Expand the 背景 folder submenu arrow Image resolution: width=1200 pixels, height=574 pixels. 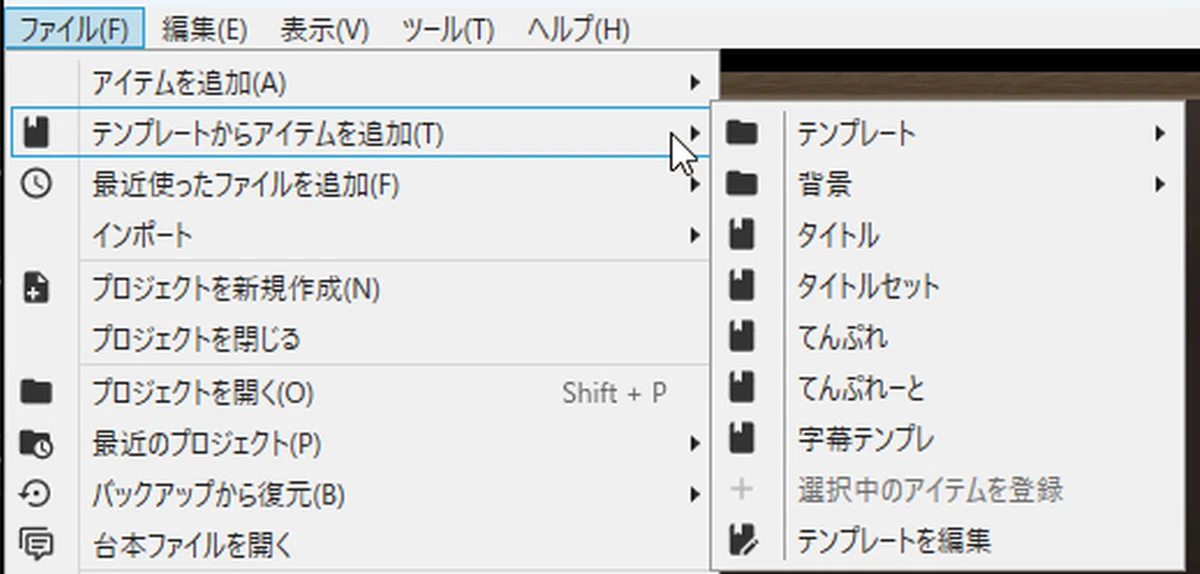coord(1160,184)
